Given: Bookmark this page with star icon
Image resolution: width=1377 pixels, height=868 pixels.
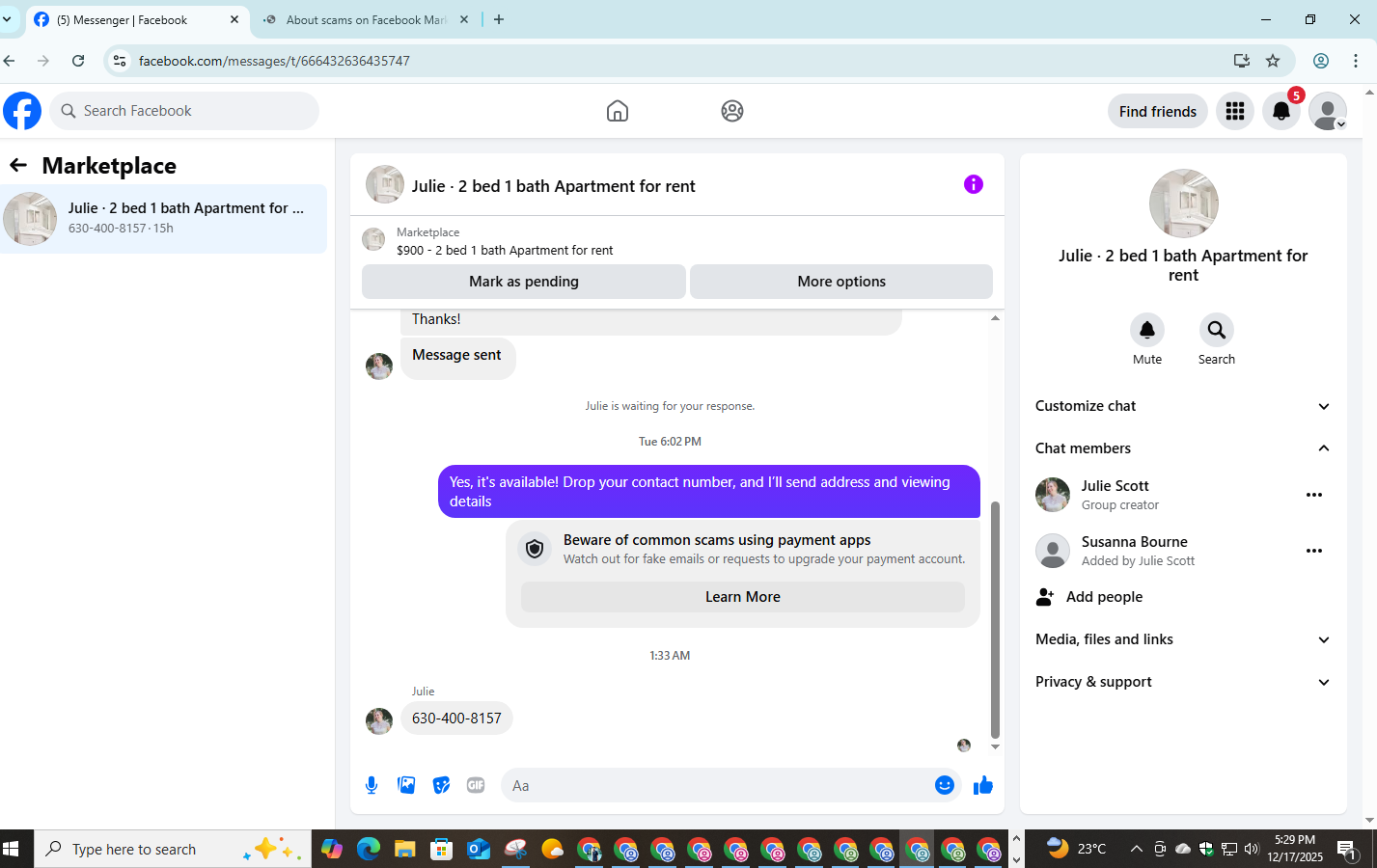Looking at the screenshot, I should click(x=1273, y=61).
